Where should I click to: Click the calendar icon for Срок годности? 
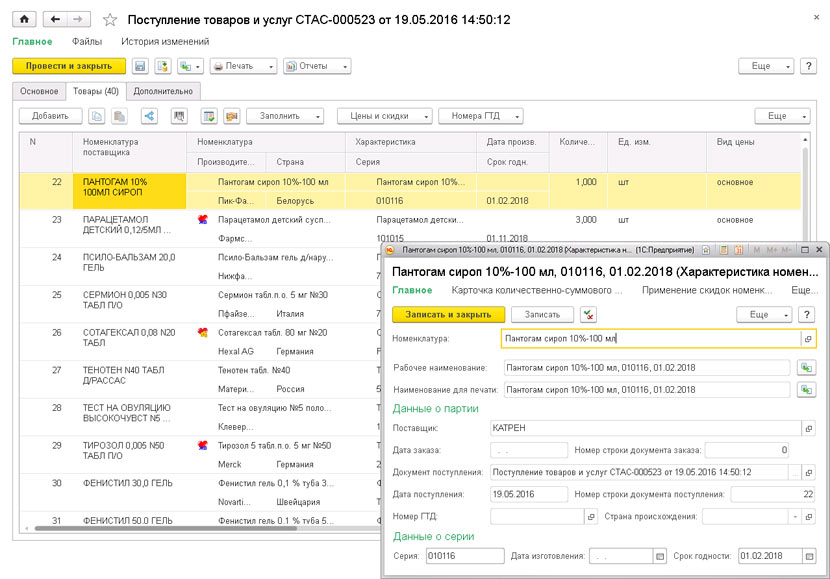[805, 556]
